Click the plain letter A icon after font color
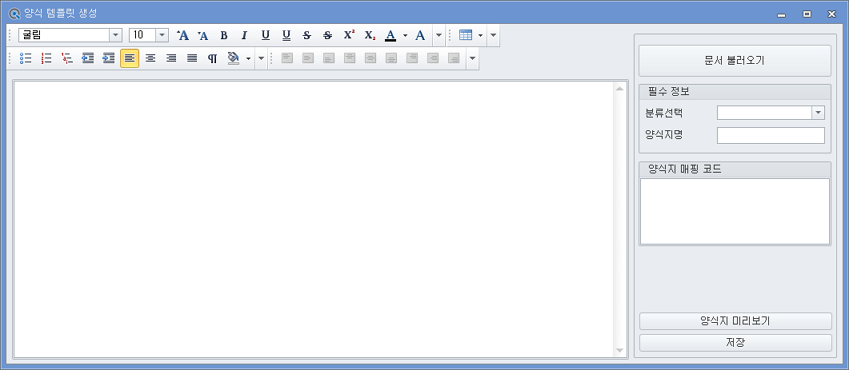The width and height of the screenshot is (849, 370). pos(420,35)
